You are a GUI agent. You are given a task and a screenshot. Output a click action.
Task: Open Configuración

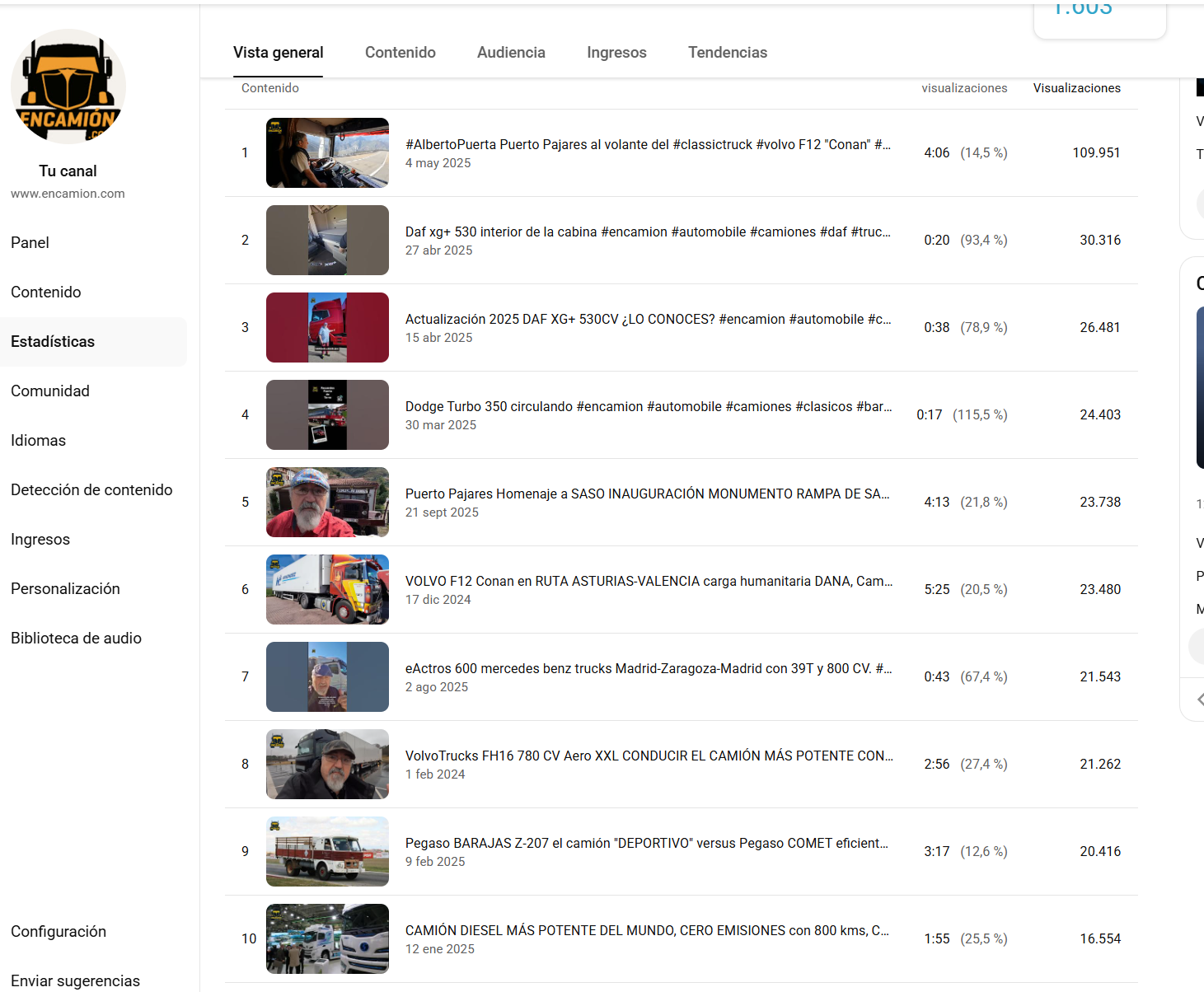[59, 931]
